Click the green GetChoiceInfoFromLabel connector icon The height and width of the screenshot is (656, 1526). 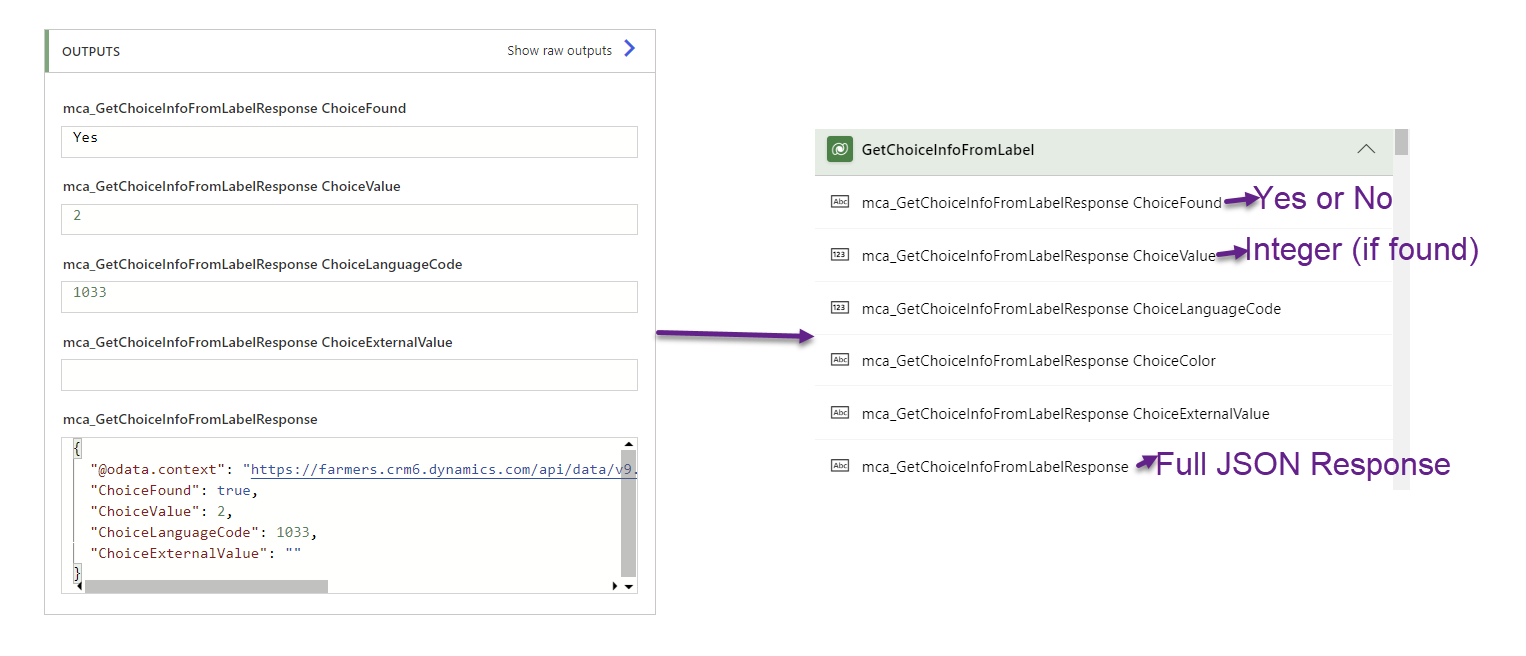coord(840,148)
